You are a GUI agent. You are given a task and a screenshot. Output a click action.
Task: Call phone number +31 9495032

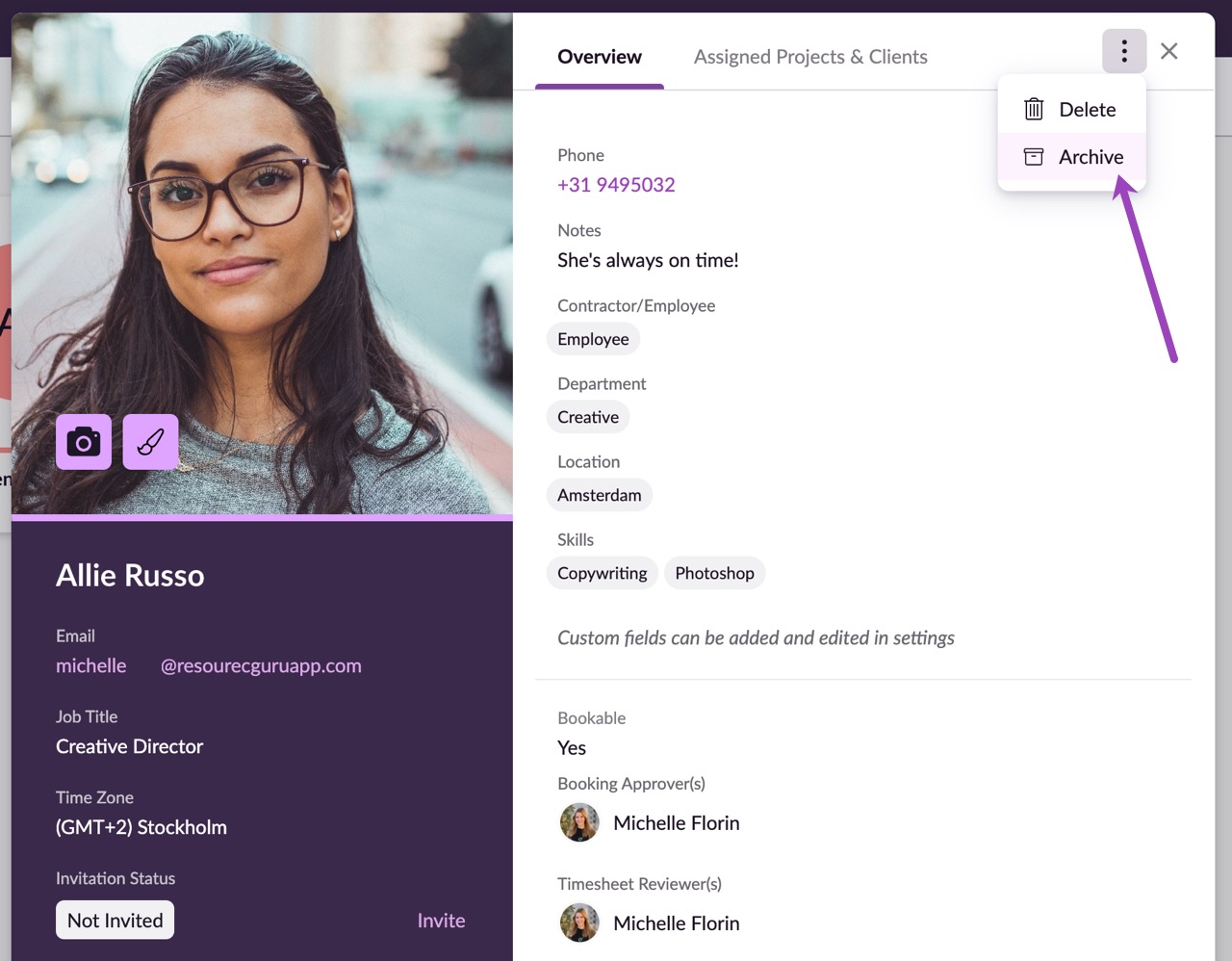tap(616, 185)
